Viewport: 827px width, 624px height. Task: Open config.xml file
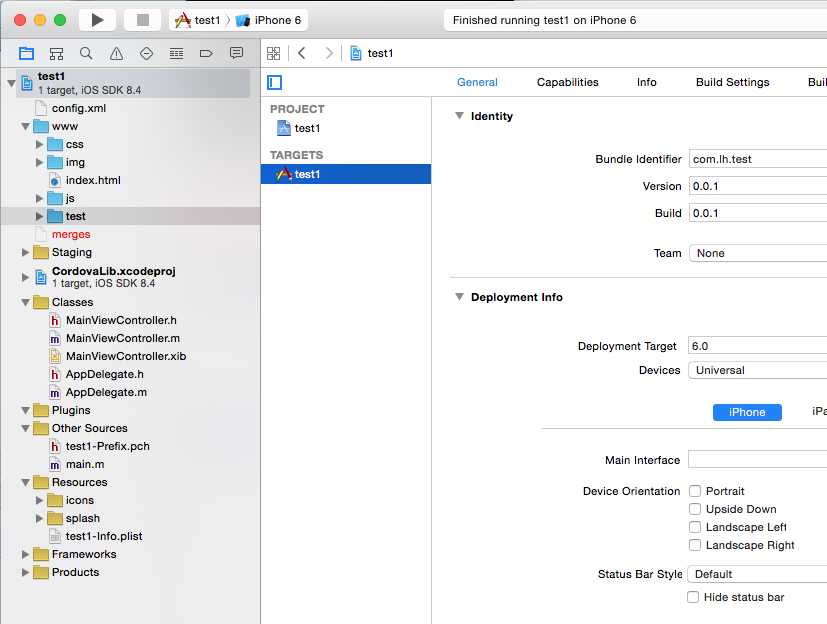tap(78, 108)
